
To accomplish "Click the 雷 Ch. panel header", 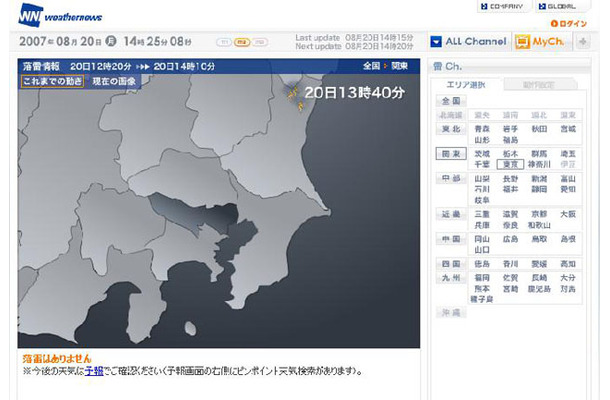I will 510,67.
